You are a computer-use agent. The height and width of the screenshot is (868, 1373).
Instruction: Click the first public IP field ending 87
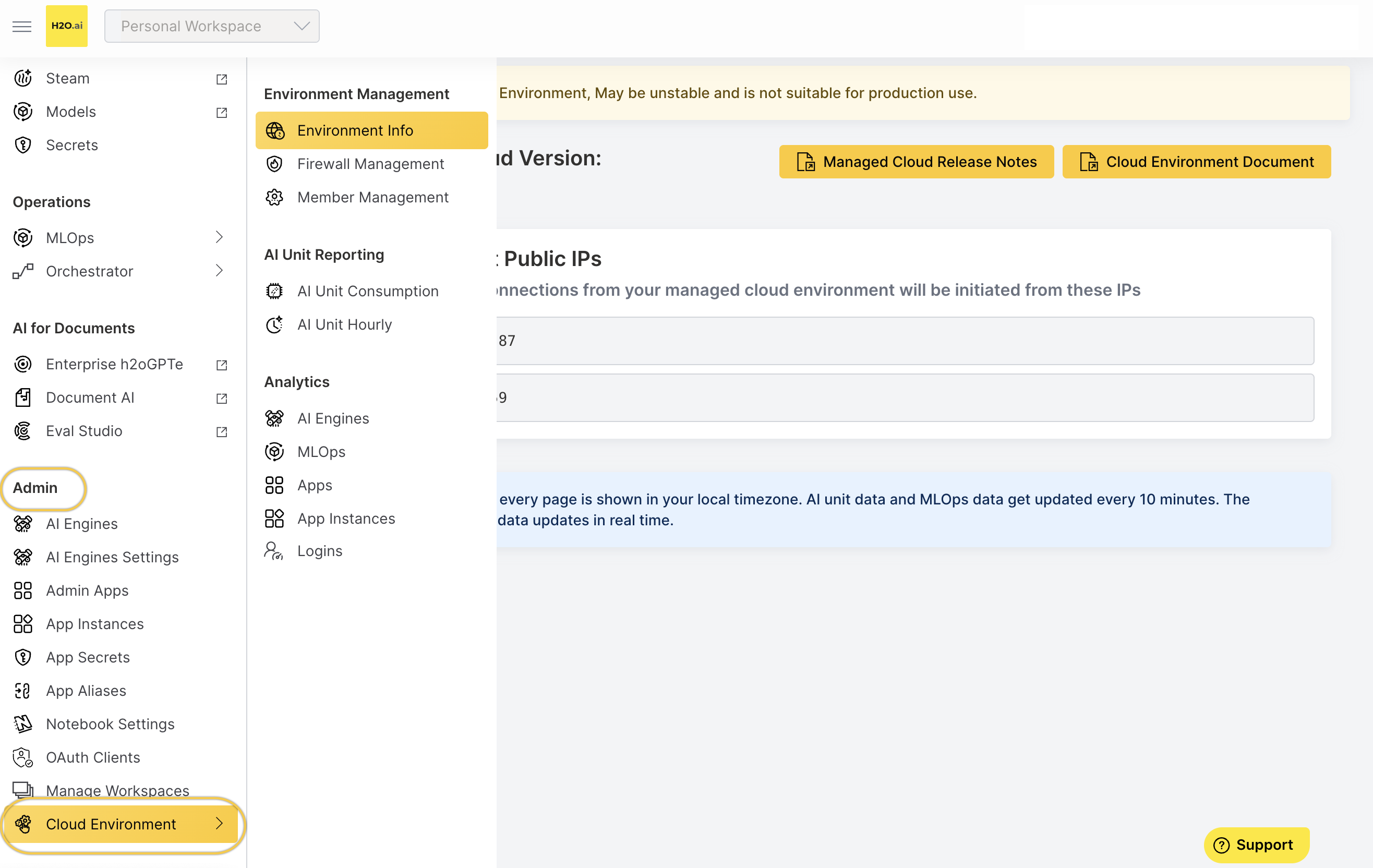click(905, 341)
